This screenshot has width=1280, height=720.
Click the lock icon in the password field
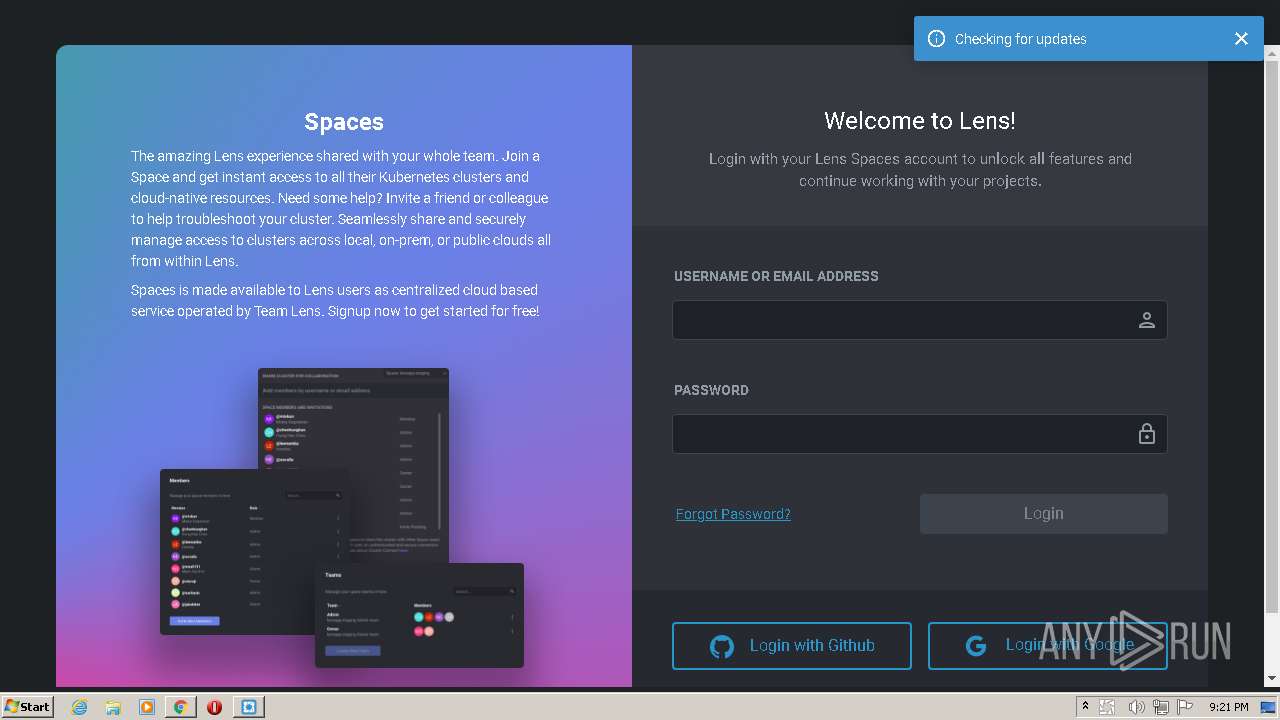1147,434
